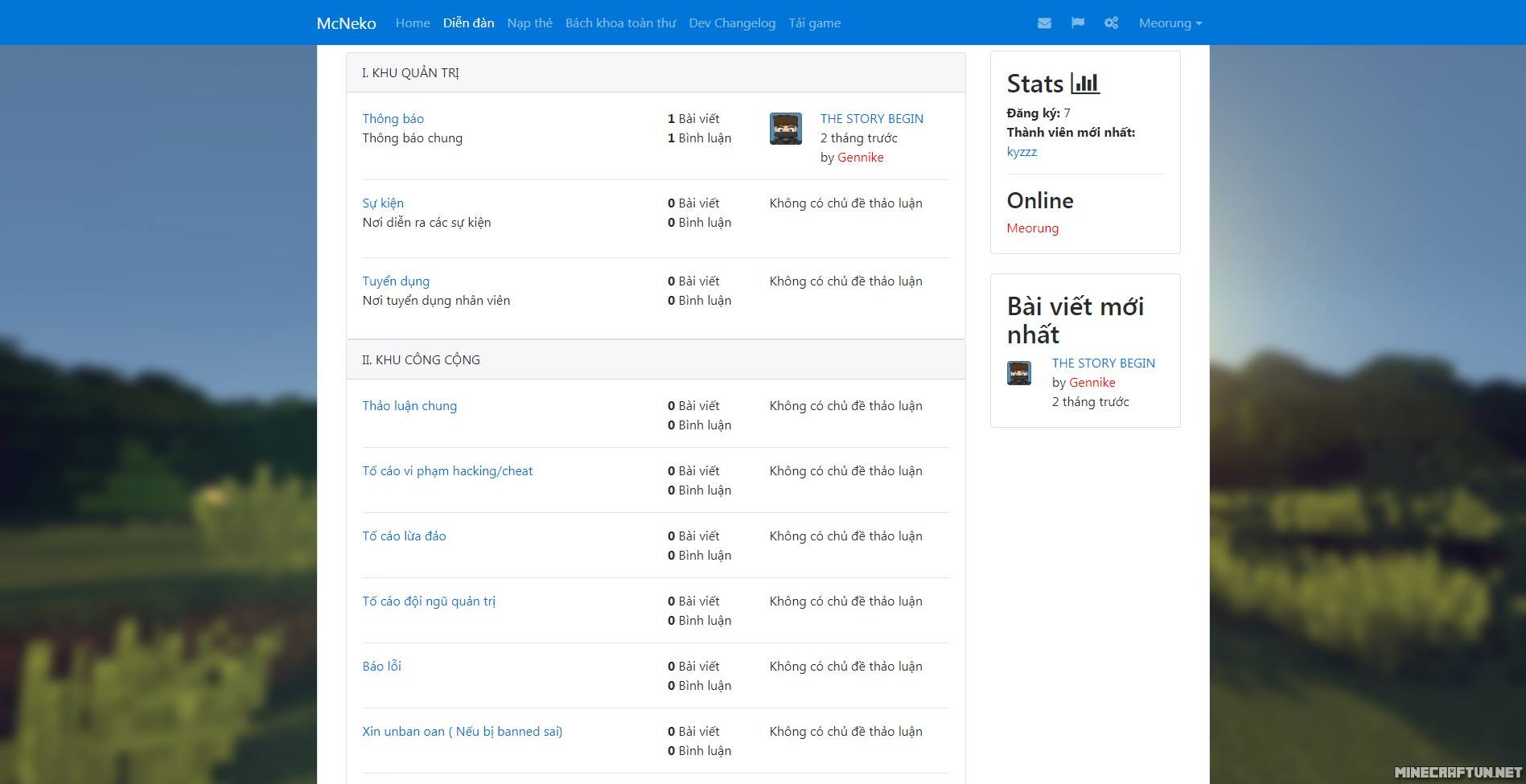Open Bách khoa toàn thư page
Image resolution: width=1526 pixels, height=784 pixels.
(620, 23)
